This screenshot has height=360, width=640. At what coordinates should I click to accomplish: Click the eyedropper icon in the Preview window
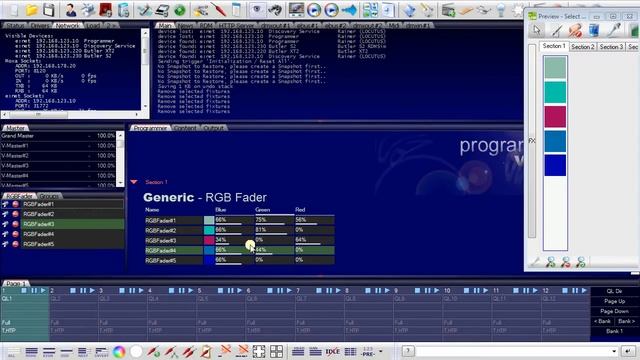(614, 30)
